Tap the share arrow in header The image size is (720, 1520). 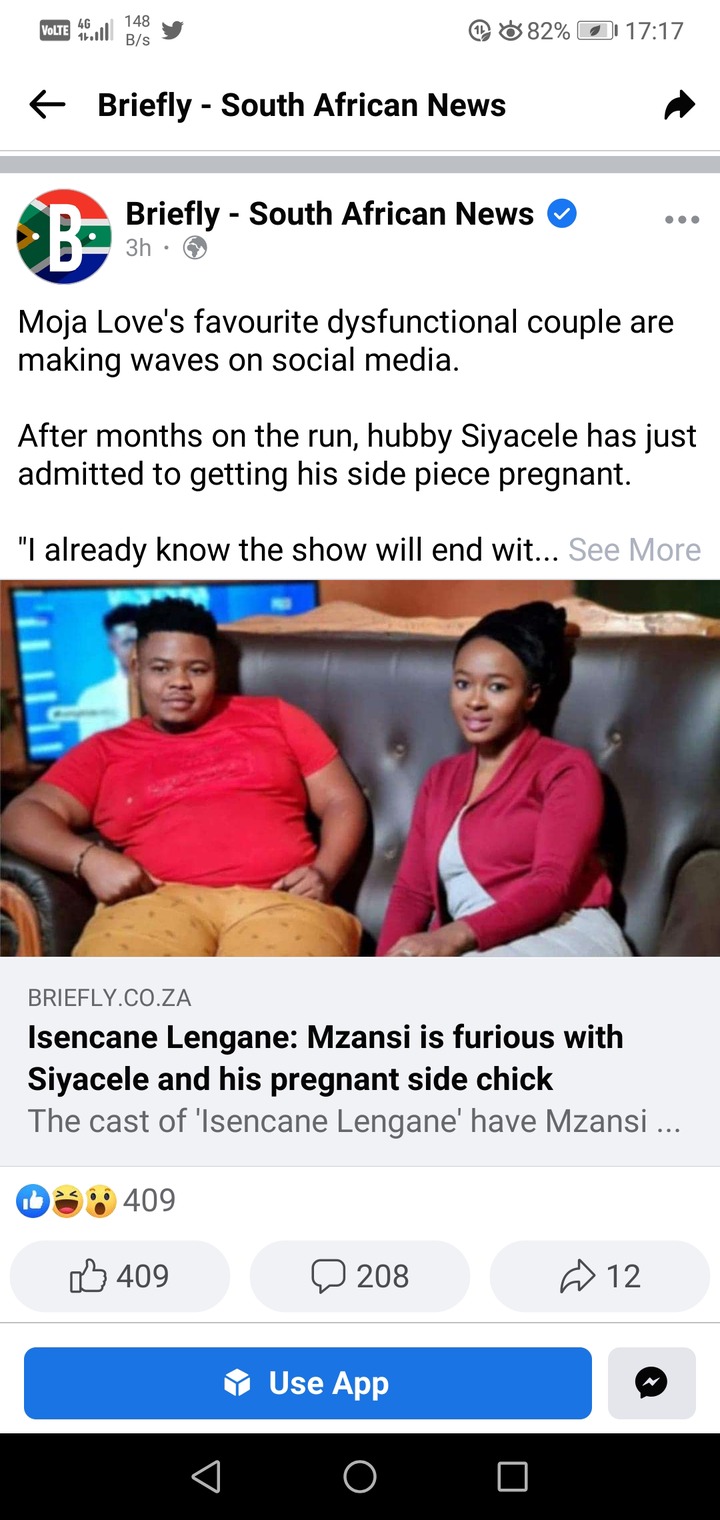680,105
